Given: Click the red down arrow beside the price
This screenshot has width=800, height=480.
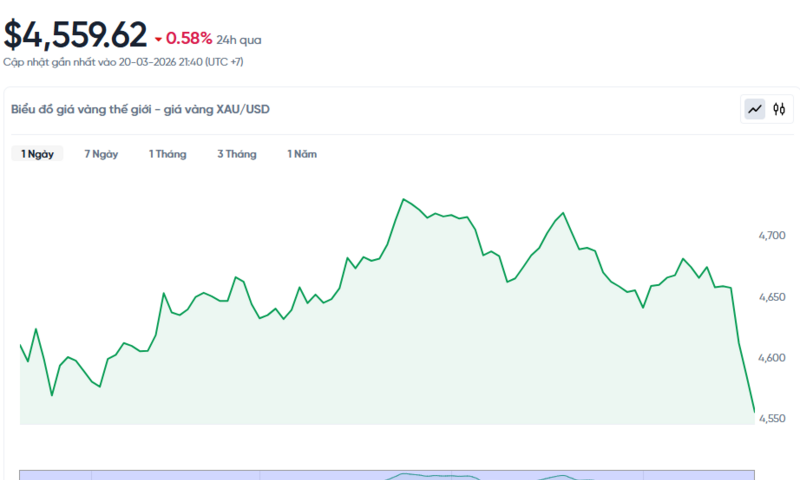Looking at the screenshot, I should [x=158, y=39].
